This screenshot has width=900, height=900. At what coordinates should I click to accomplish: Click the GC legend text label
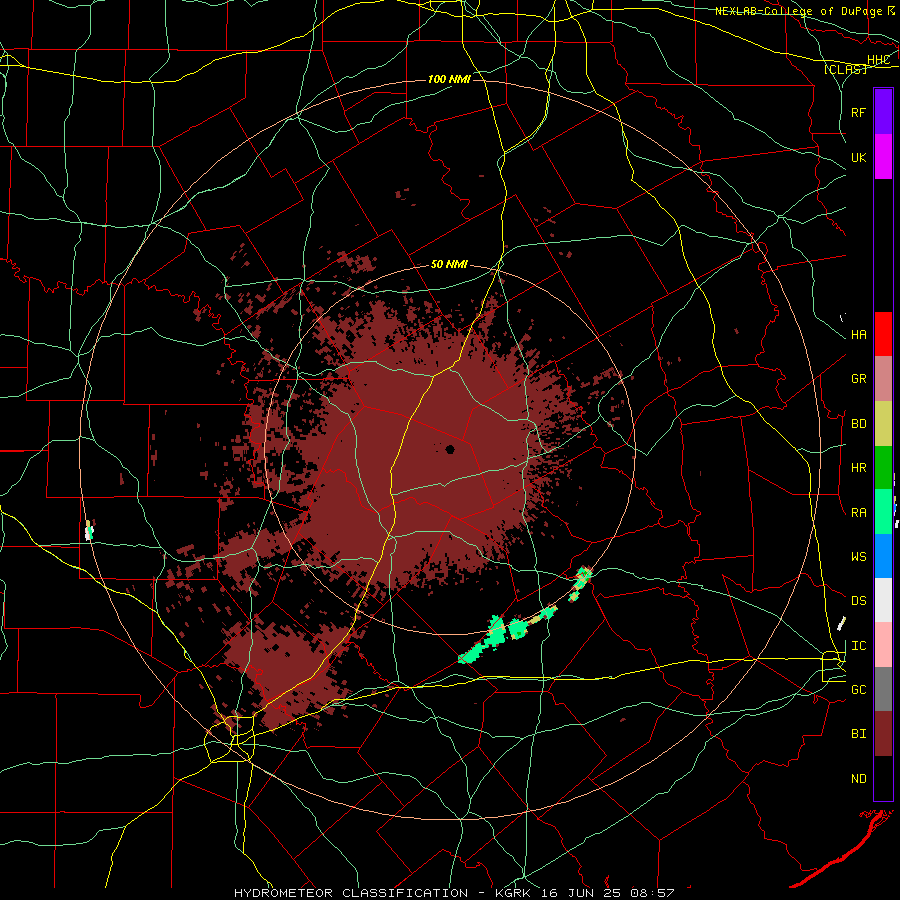(x=858, y=690)
